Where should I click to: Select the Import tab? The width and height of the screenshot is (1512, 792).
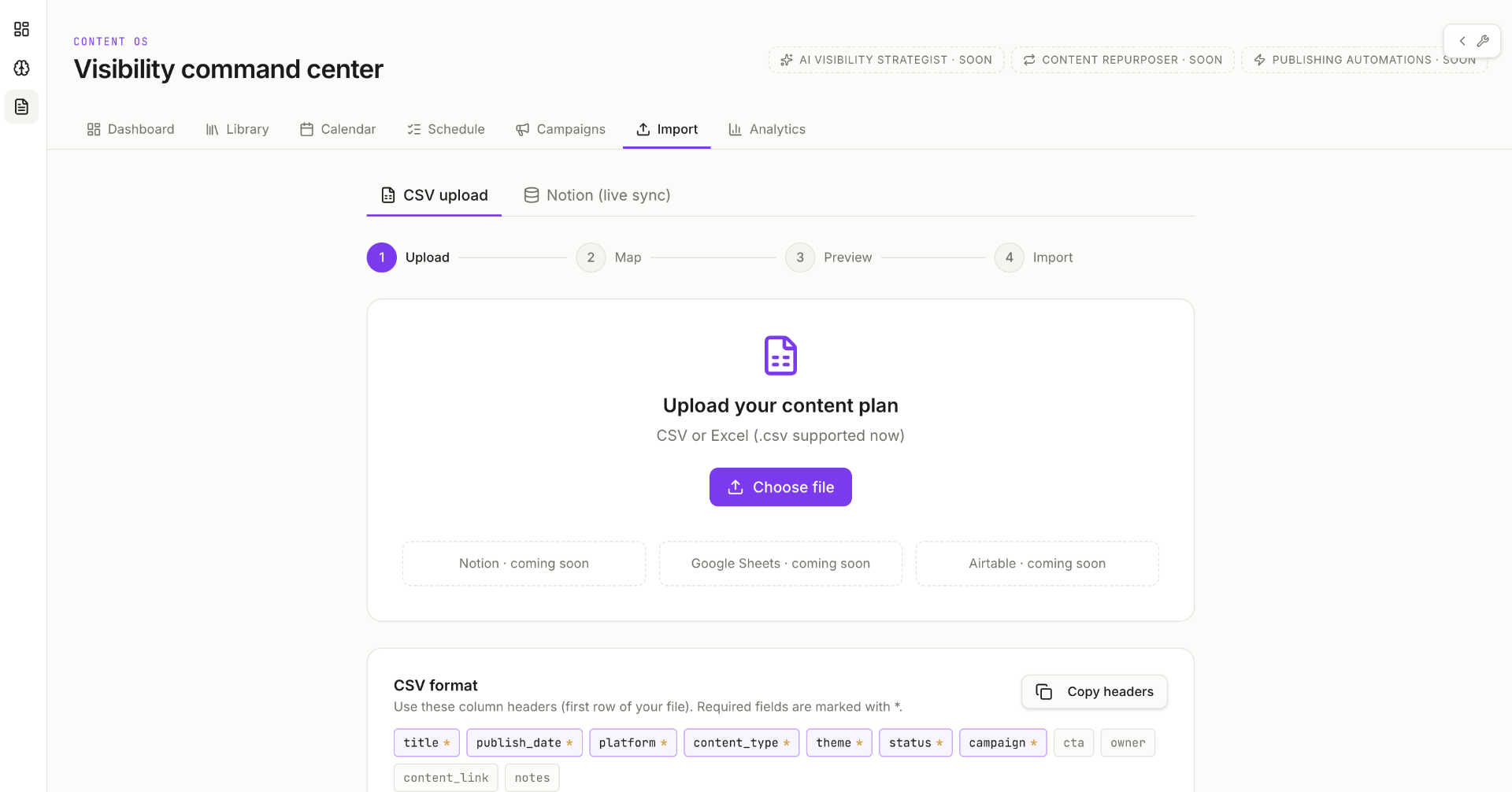[x=667, y=129]
